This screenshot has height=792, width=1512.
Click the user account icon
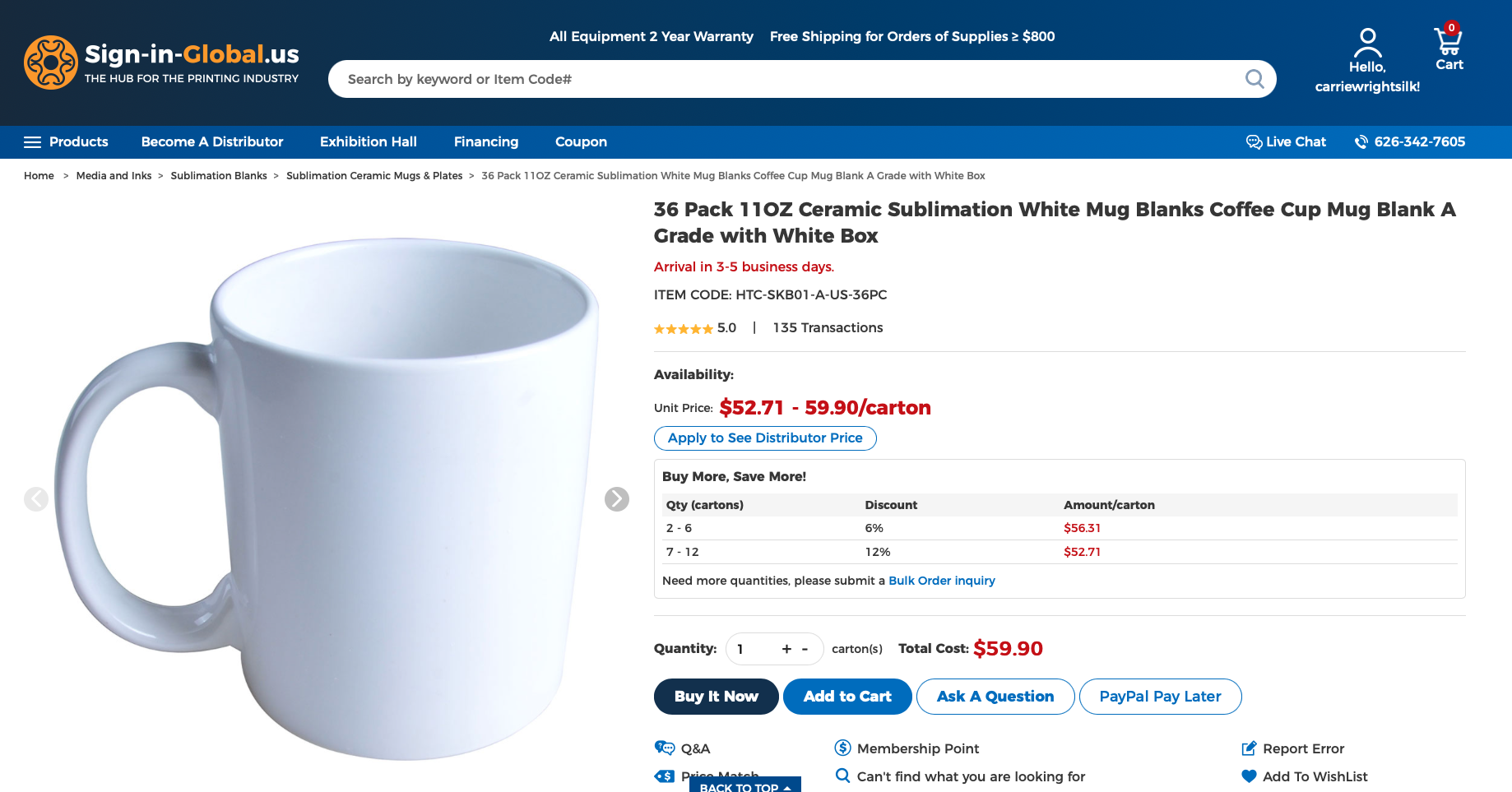pyautogui.click(x=1367, y=43)
